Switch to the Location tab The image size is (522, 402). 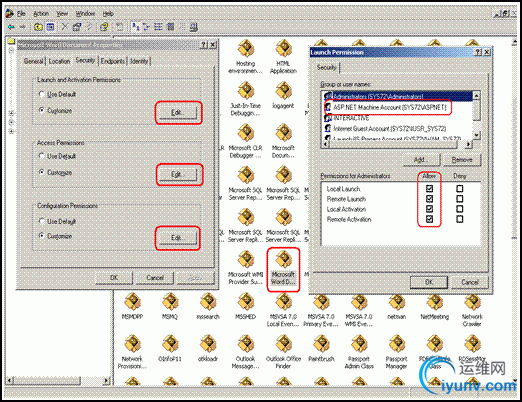coord(59,61)
